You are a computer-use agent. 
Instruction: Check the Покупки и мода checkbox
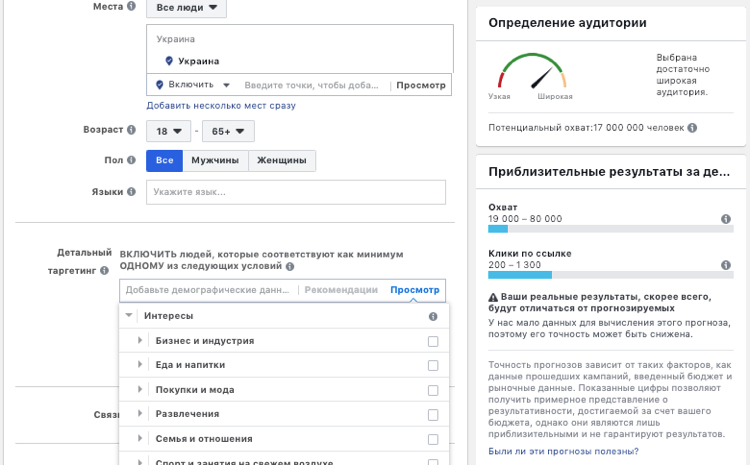pyautogui.click(x=433, y=390)
